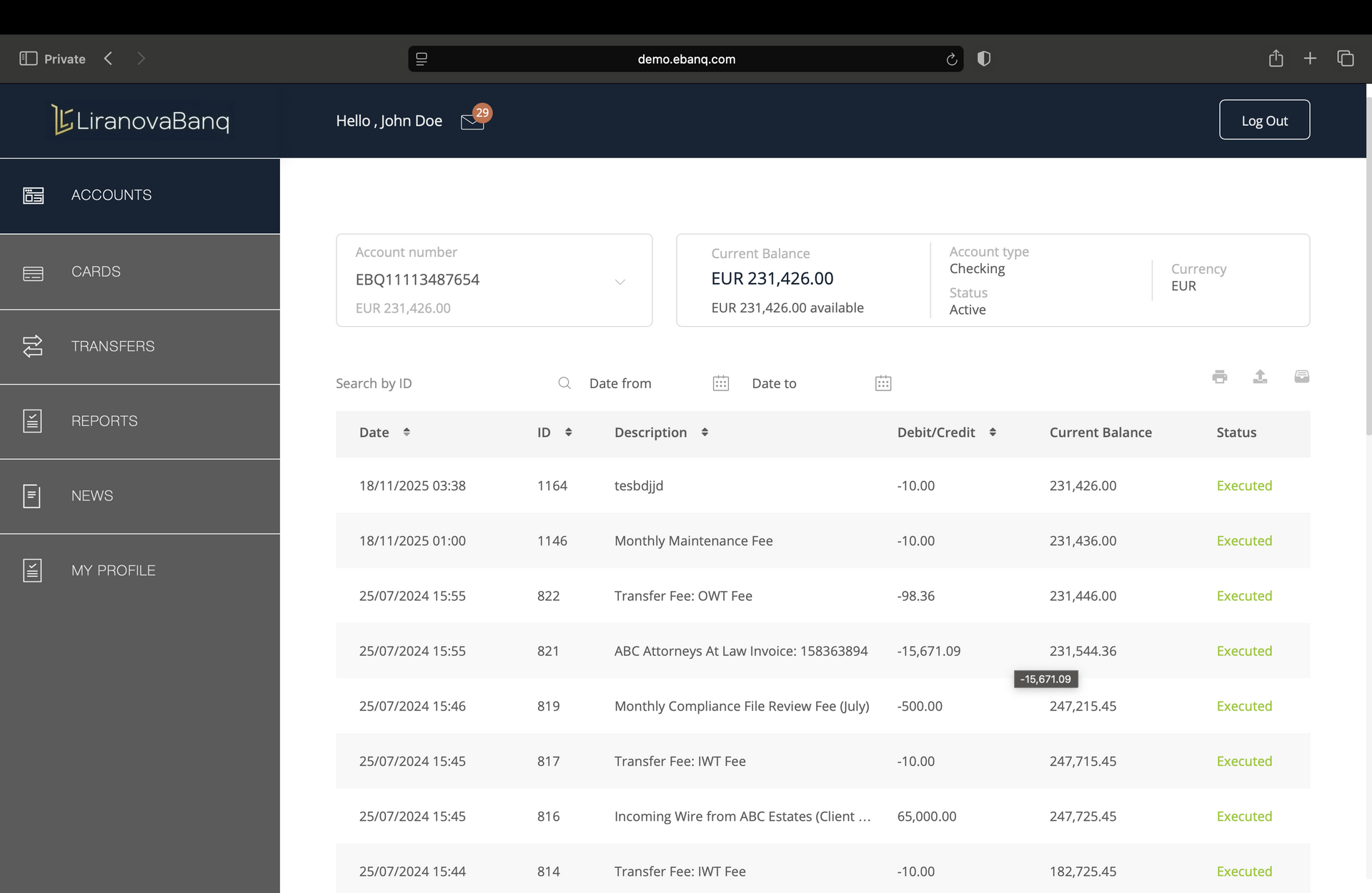Image resolution: width=1372 pixels, height=893 pixels.
Task: Open the mail inbox envelope icon
Action: click(x=472, y=122)
